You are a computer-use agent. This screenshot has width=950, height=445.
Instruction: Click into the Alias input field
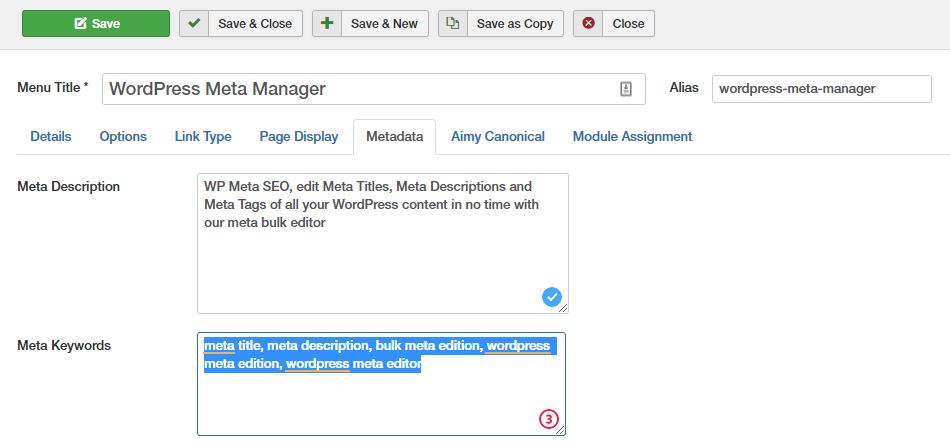click(822, 89)
